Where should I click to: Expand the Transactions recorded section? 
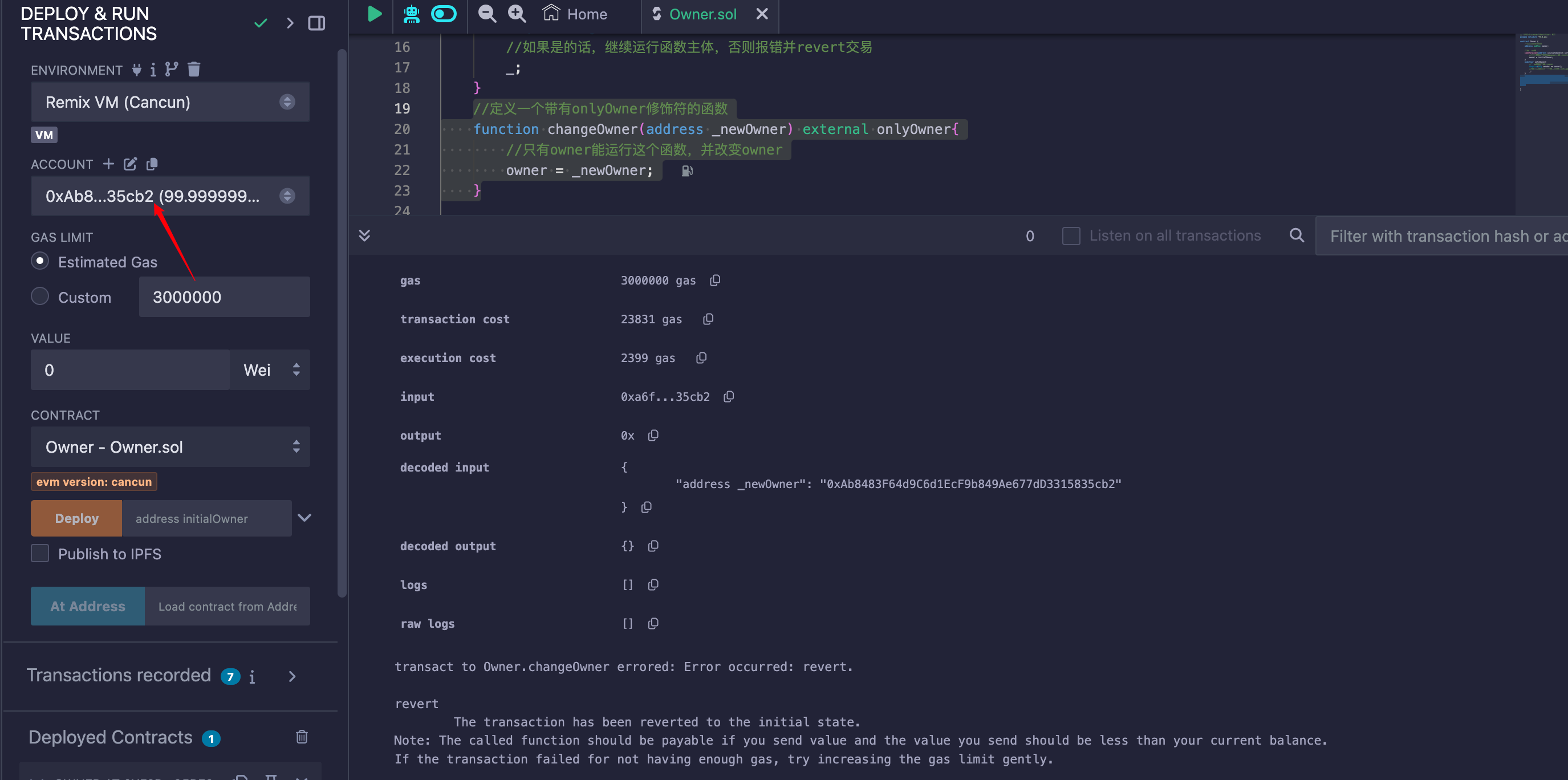click(x=292, y=676)
